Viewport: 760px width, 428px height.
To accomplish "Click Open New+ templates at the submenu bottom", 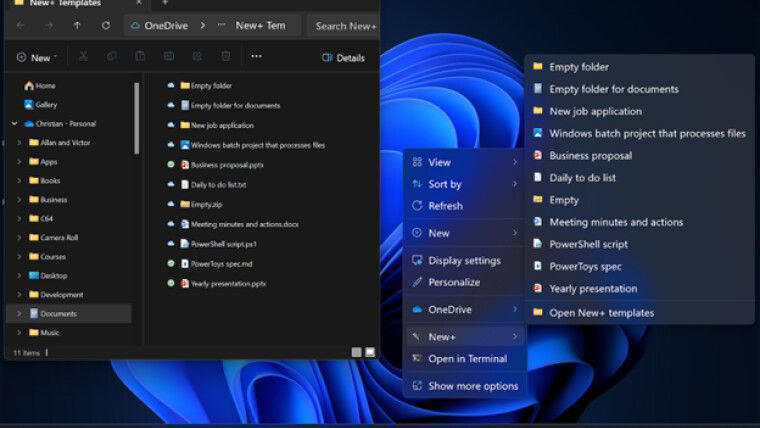I will [x=601, y=312].
